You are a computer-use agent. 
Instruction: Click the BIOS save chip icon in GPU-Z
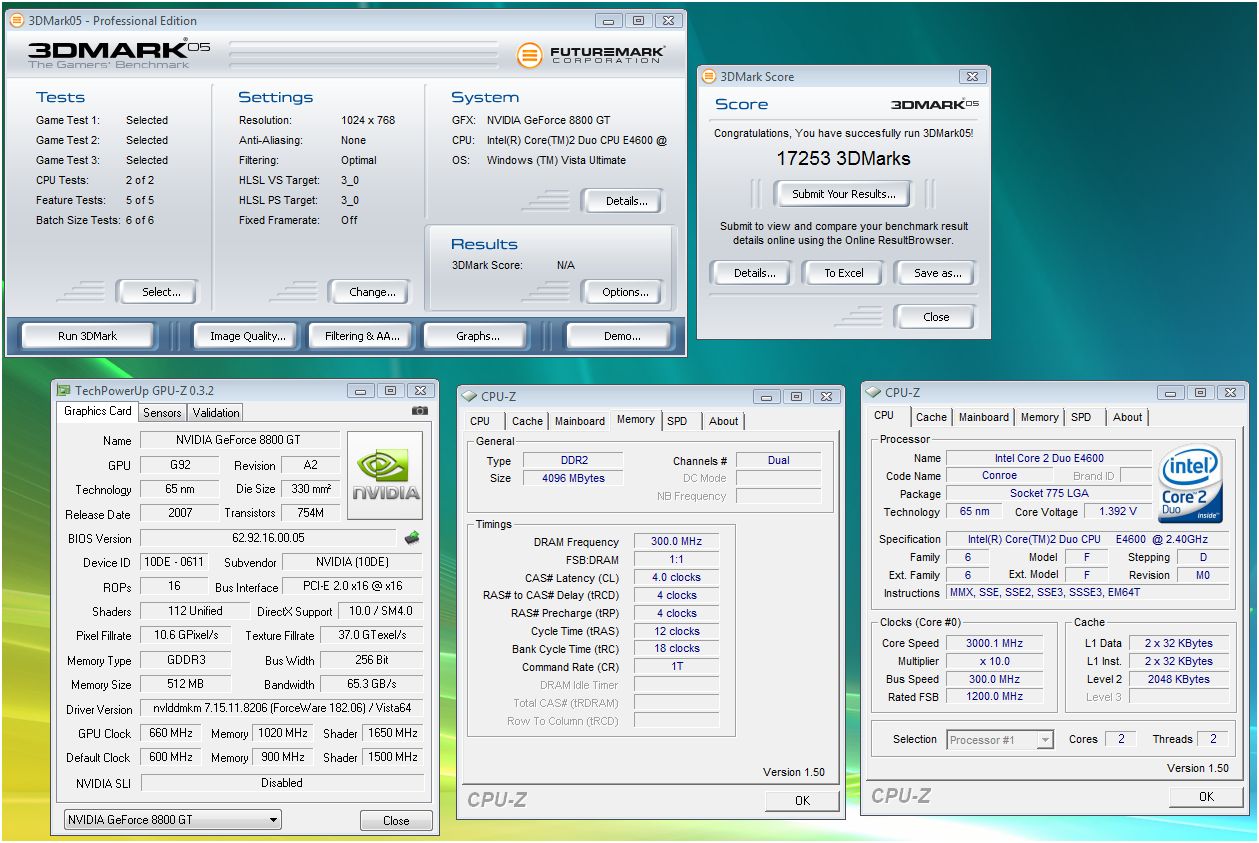coord(412,538)
